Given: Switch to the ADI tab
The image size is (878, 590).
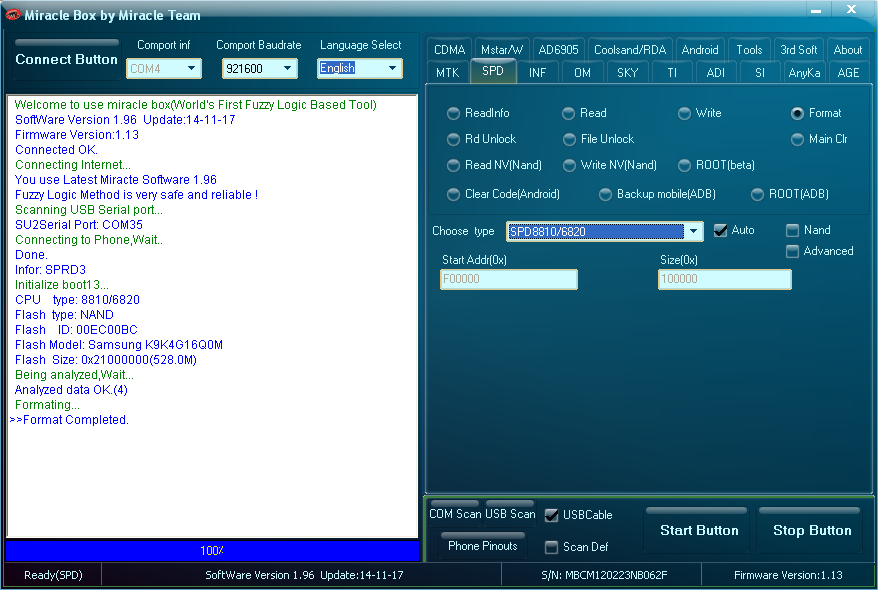Looking at the screenshot, I should coord(716,73).
